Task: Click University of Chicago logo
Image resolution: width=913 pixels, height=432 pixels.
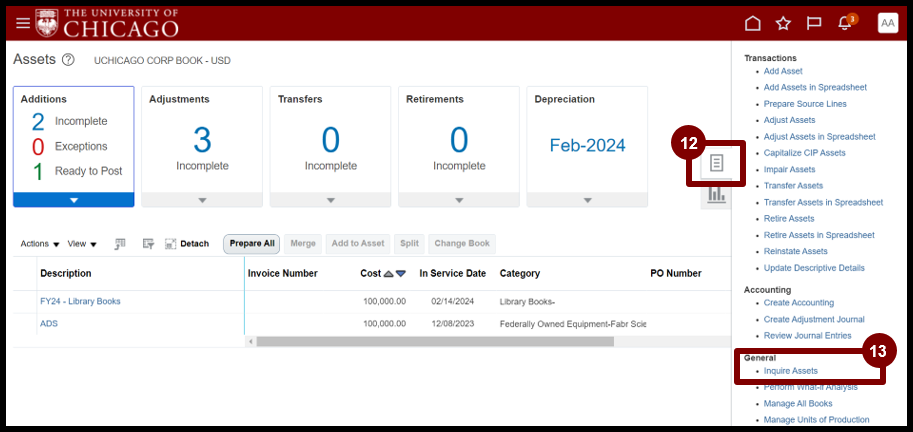Action: tap(107, 23)
